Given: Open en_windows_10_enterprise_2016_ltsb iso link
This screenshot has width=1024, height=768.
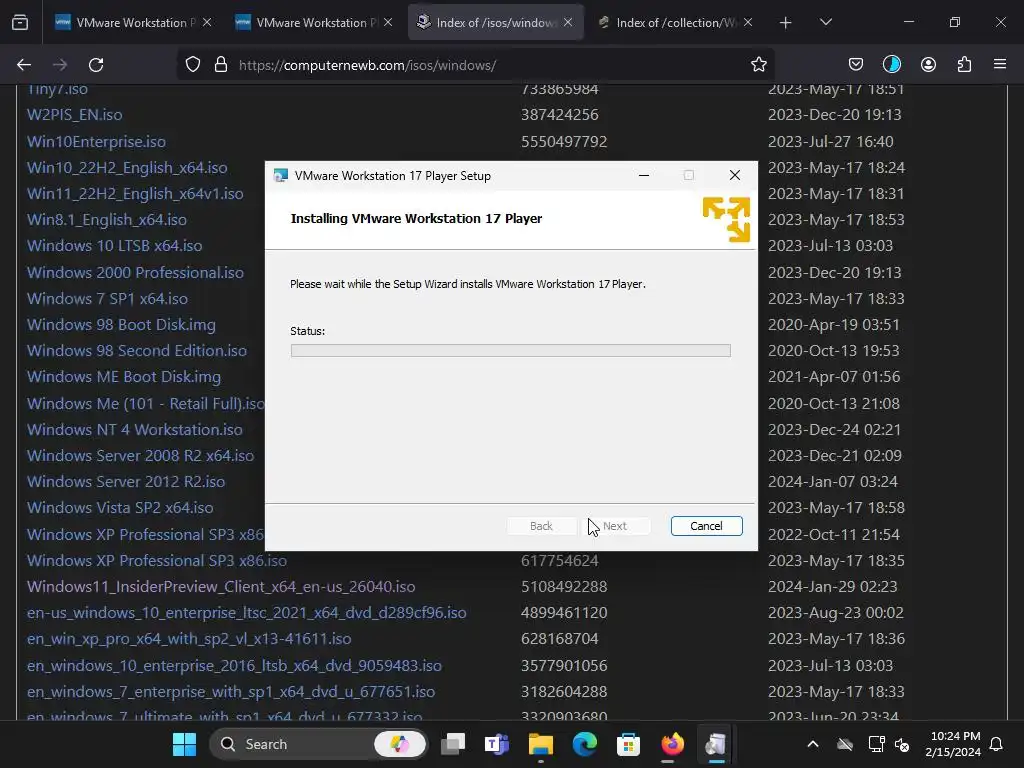Looking at the screenshot, I should (234, 665).
